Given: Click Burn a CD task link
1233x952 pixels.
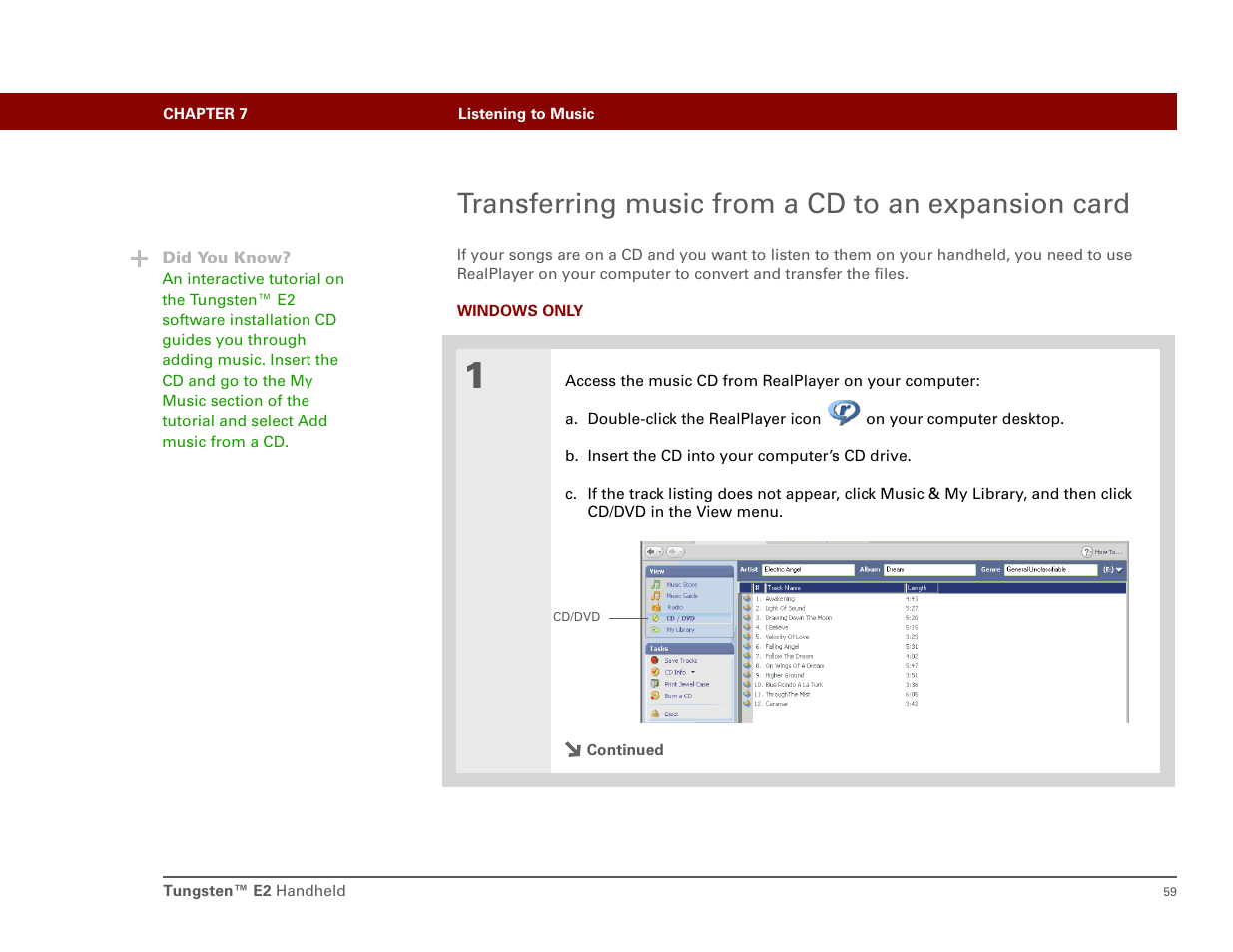Looking at the screenshot, I should [x=678, y=696].
